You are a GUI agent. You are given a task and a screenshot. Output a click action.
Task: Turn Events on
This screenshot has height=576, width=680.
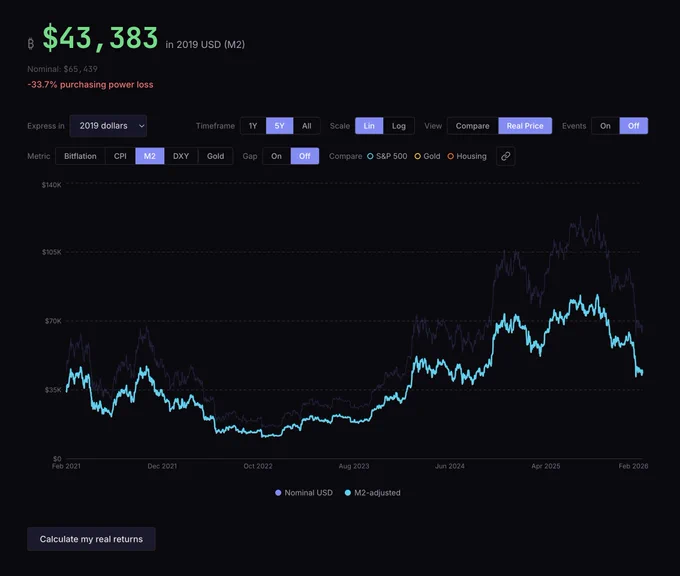[605, 126]
